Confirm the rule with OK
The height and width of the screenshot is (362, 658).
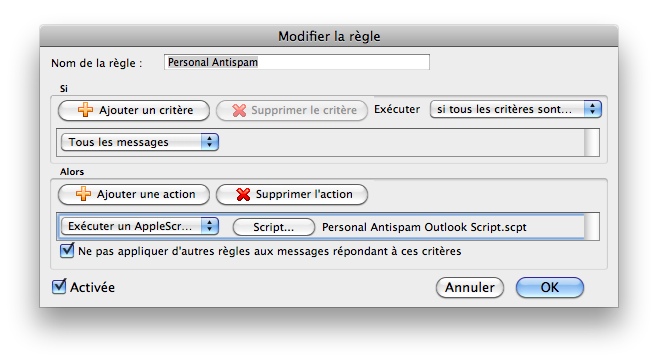tap(550, 287)
